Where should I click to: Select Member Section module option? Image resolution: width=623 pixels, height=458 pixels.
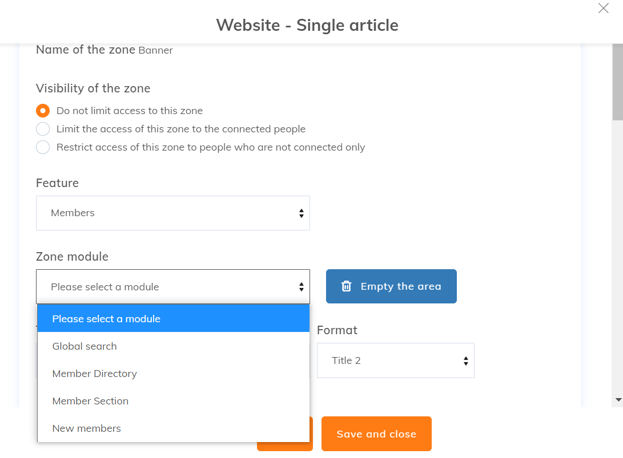[90, 401]
